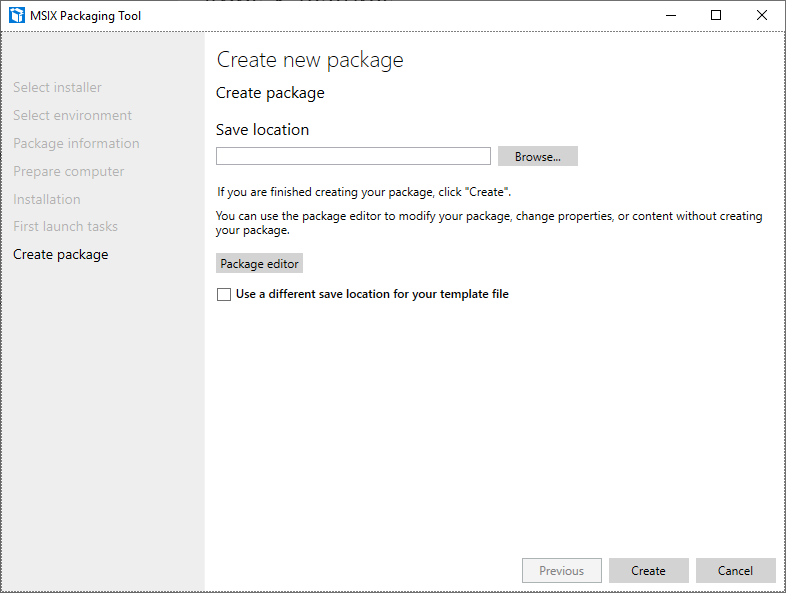This screenshot has width=786, height=593.
Task: Close the MSIX Packaging Tool window
Action: [x=761, y=16]
